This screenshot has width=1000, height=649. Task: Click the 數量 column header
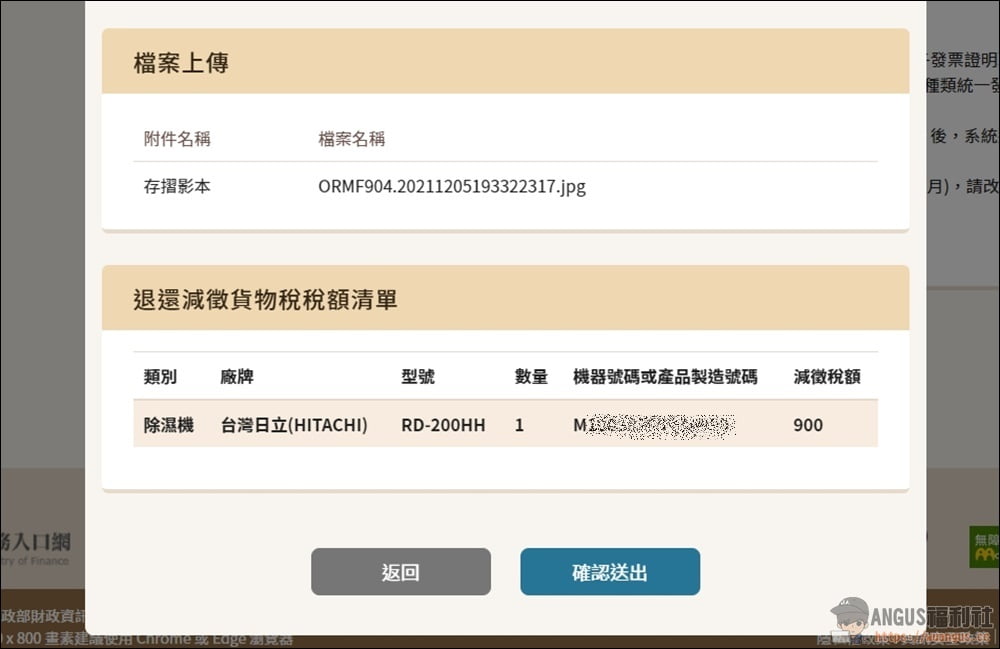(x=531, y=377)
